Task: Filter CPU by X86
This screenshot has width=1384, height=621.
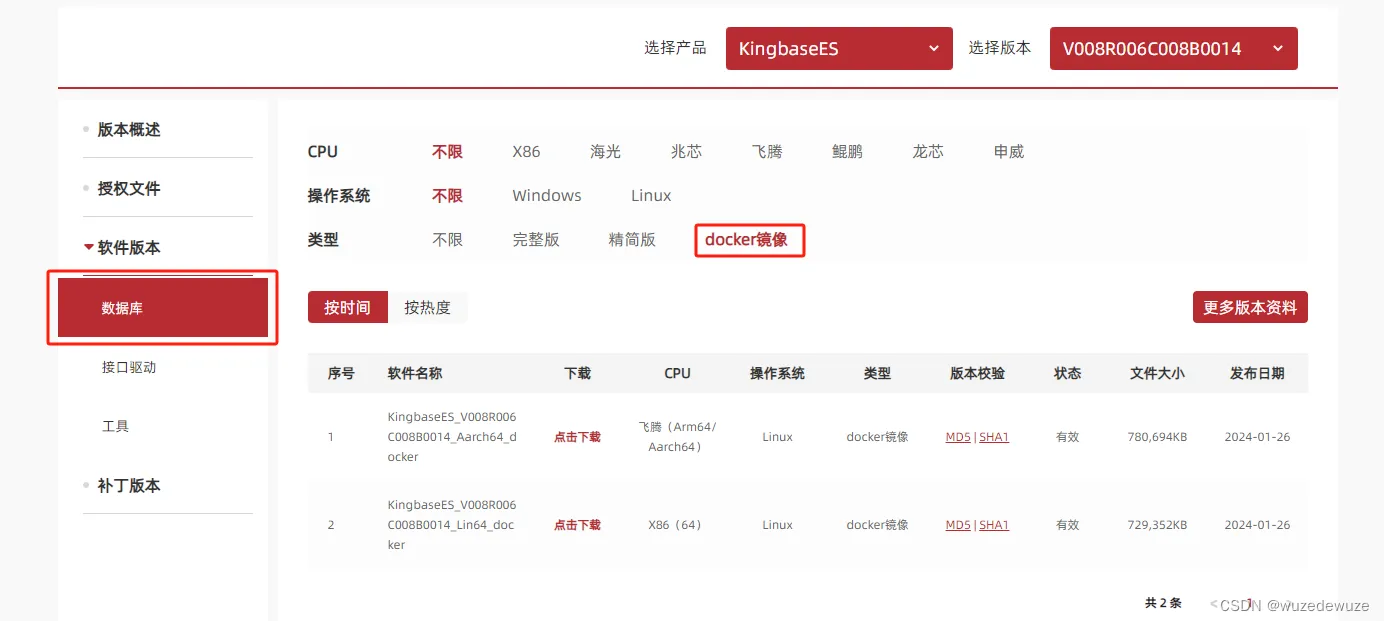Action: coord(526,152)
